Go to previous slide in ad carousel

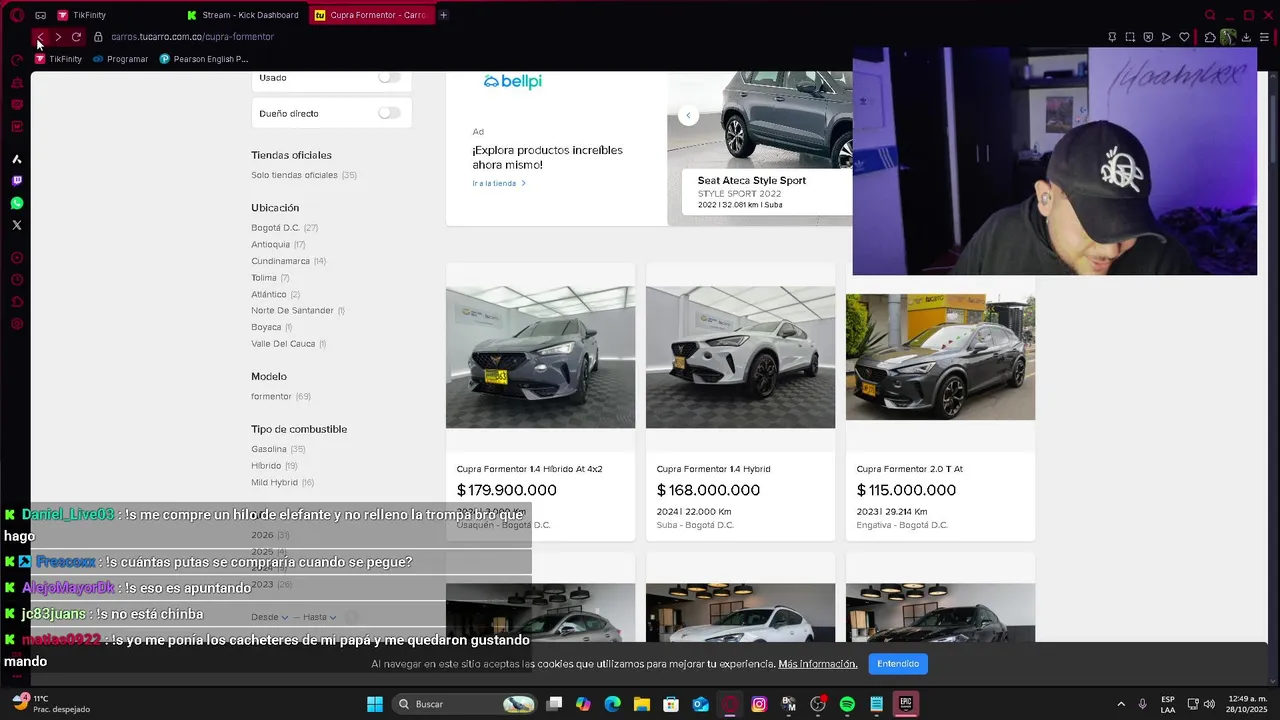pyautogui.click(x=688, y=115)
